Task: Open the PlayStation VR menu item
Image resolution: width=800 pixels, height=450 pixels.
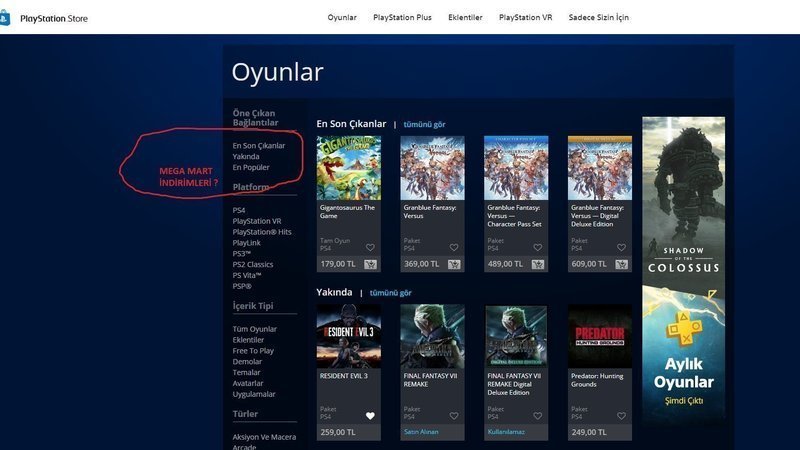Action: coord(526,17)
